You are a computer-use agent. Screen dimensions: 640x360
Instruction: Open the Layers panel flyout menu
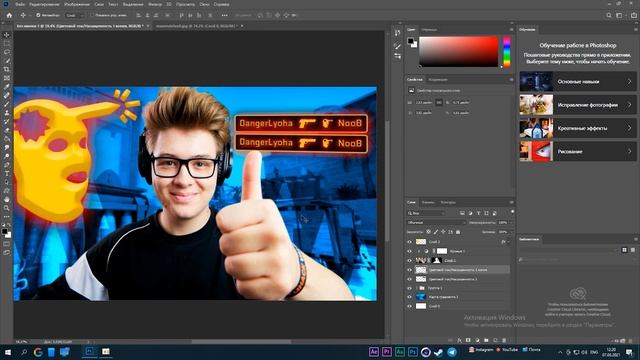[511, 202]
